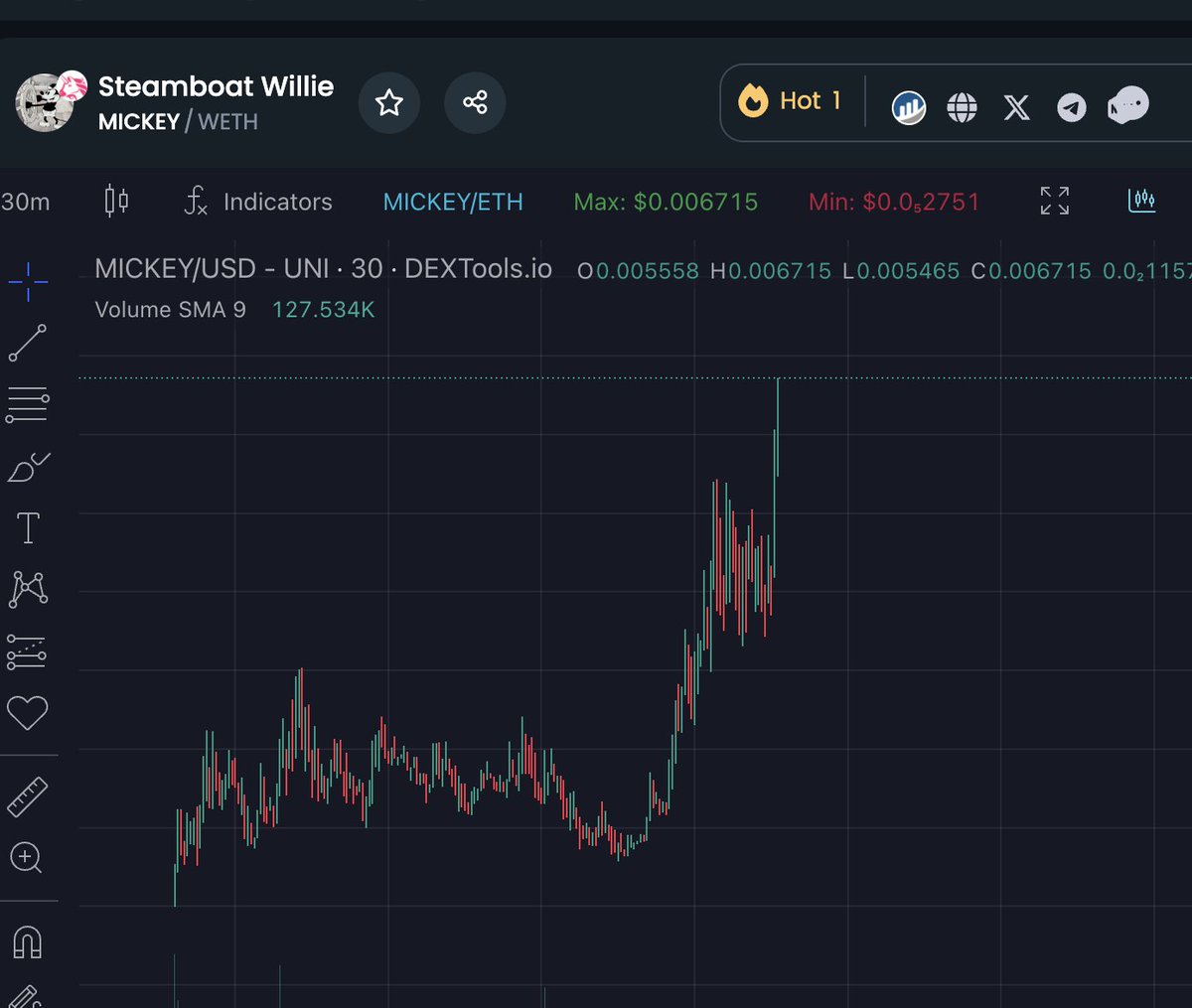Open the Hot 1 ranking badge
Viewport: 1192px width, 1008px height.
[x=791, y=101]
